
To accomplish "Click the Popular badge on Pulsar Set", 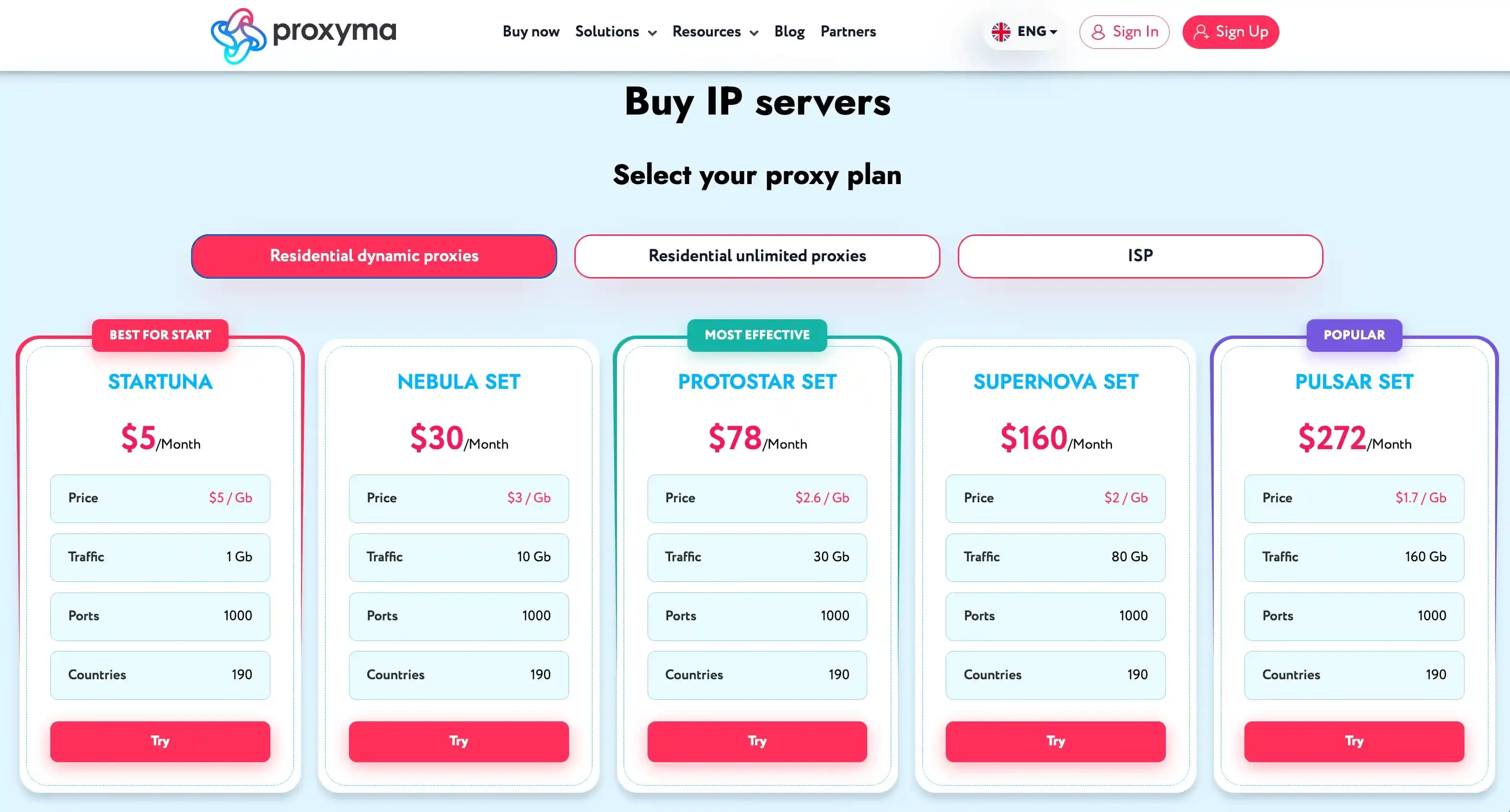I will tap(1354, 335).
